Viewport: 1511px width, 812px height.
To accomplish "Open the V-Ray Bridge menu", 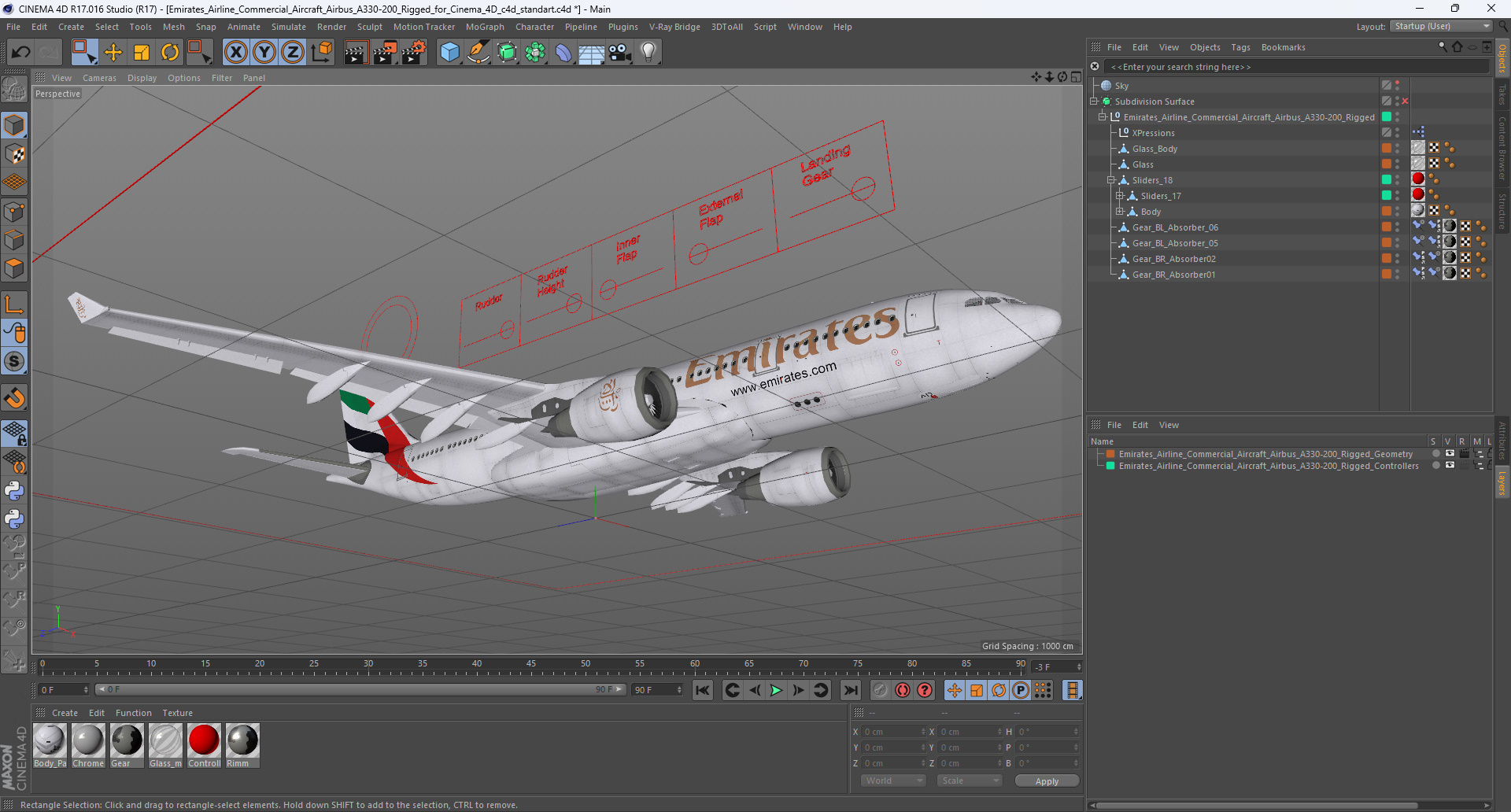I will tap(674, 27).
